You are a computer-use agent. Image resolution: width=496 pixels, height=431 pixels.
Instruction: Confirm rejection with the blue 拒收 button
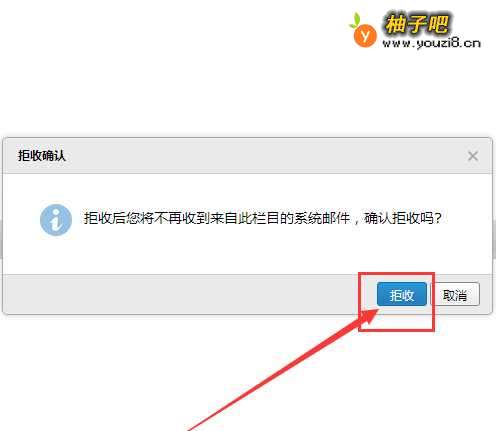coord(402,294)
